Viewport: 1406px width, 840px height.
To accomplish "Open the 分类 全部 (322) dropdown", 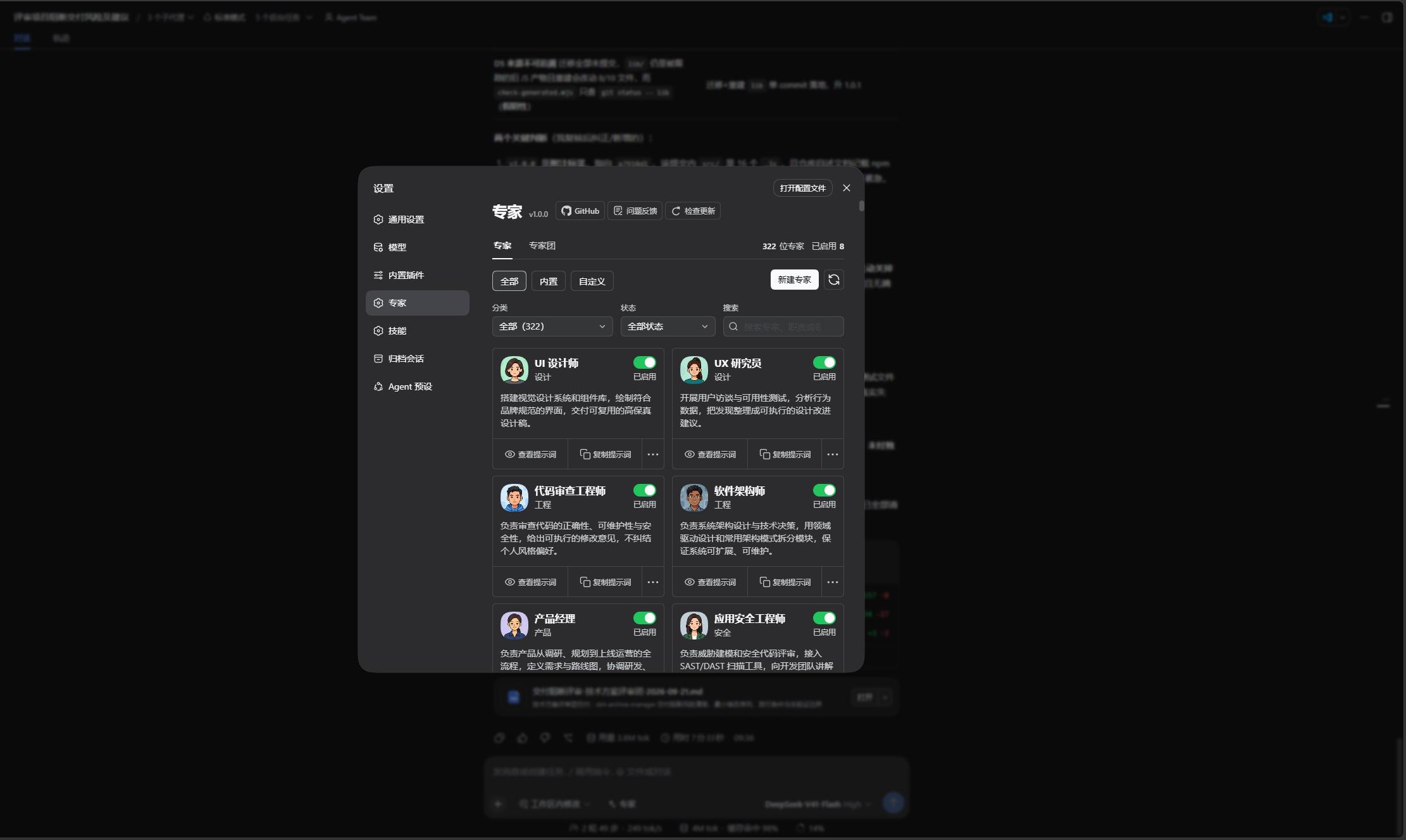I will pos(552,326).
